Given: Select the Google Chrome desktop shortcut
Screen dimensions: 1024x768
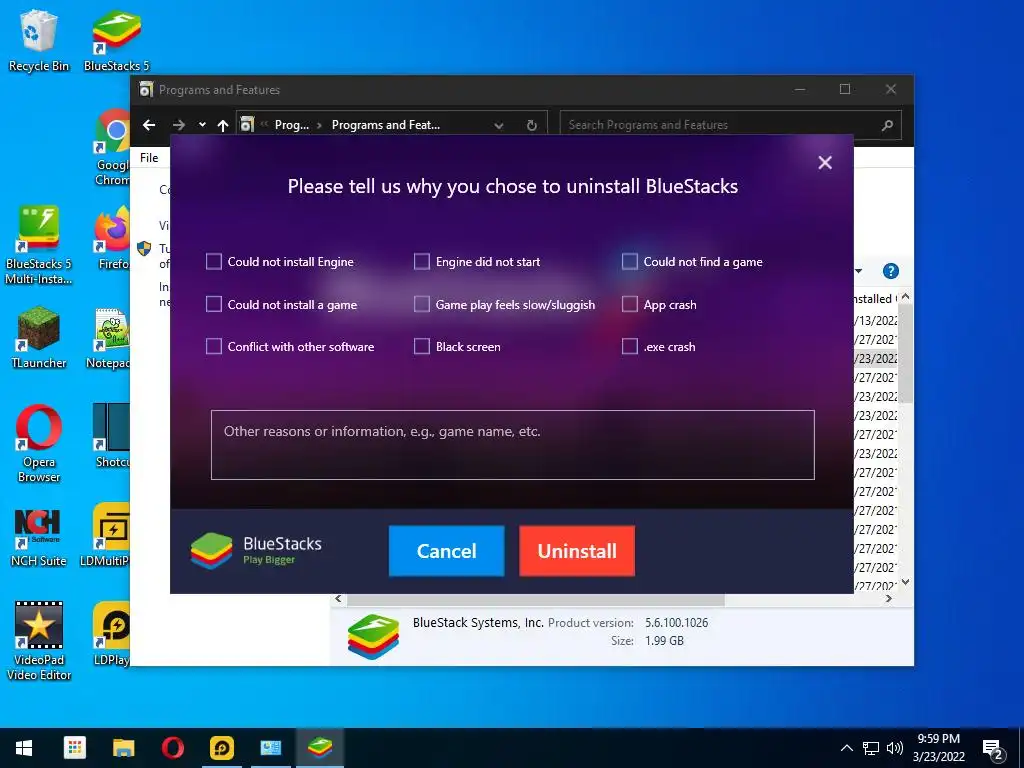Looking at the screenshot, I should tap(112, 148).
